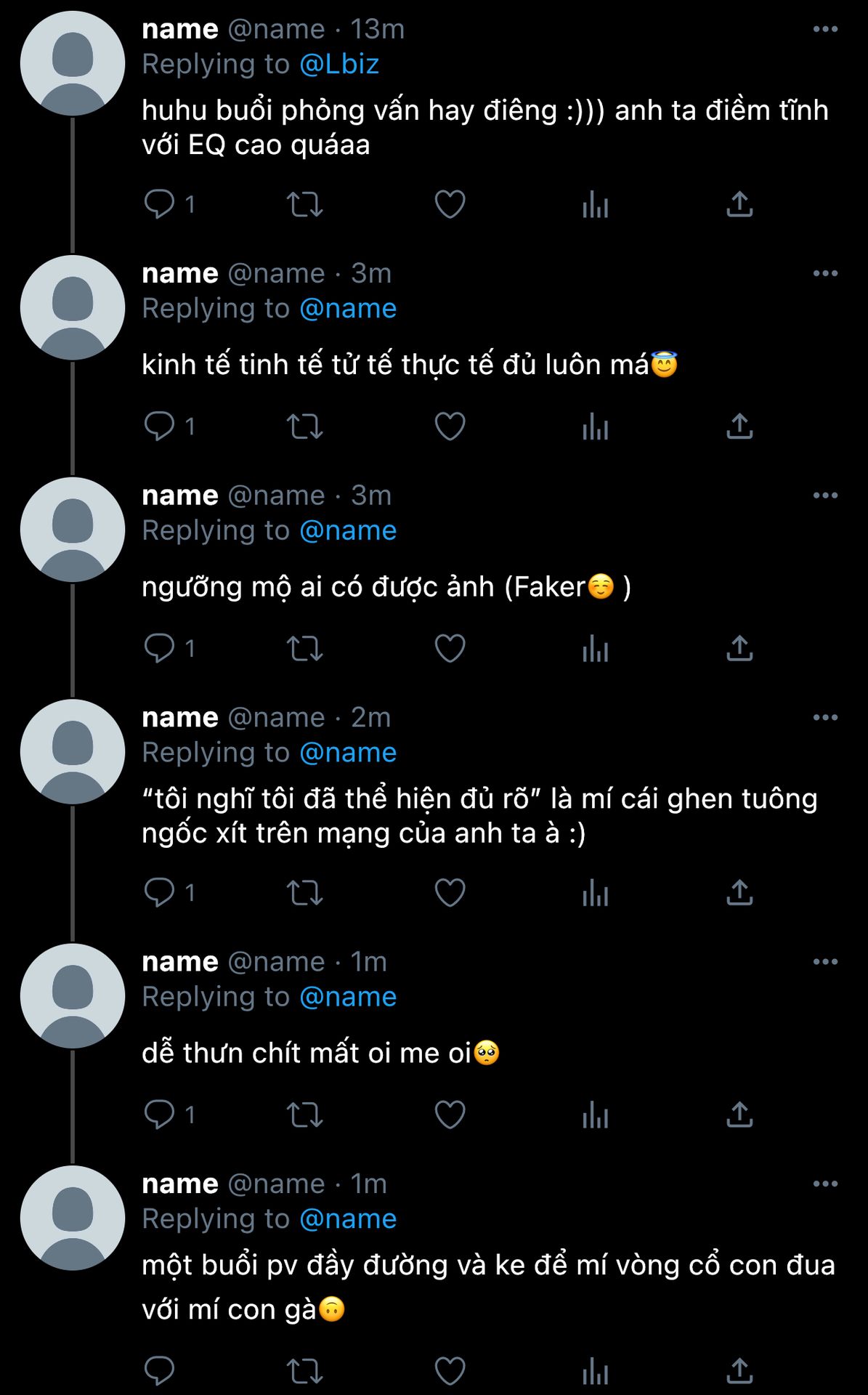This screenshot has width=868, height=1395.
Task: Open avatar of the 'ngưỡng mộ ai' tweet author
Action: click(x=73, y=530)
